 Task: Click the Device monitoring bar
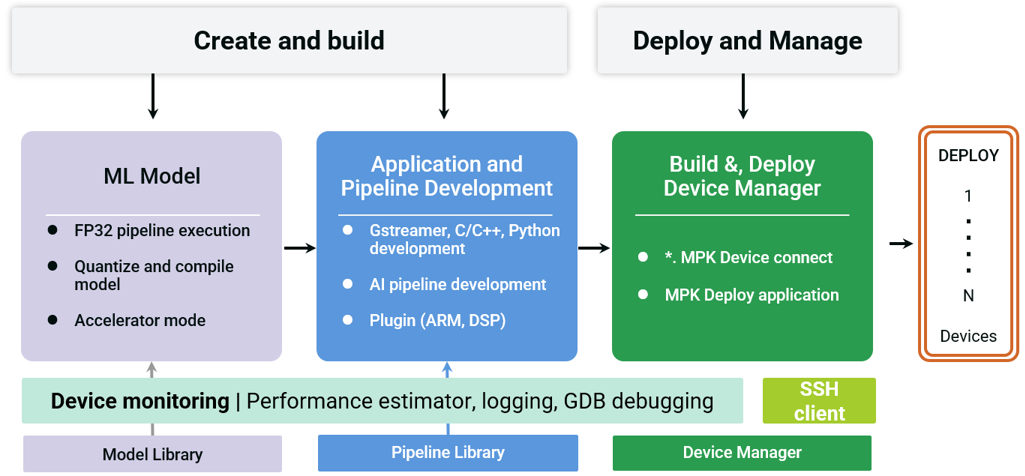click(382, 401)
